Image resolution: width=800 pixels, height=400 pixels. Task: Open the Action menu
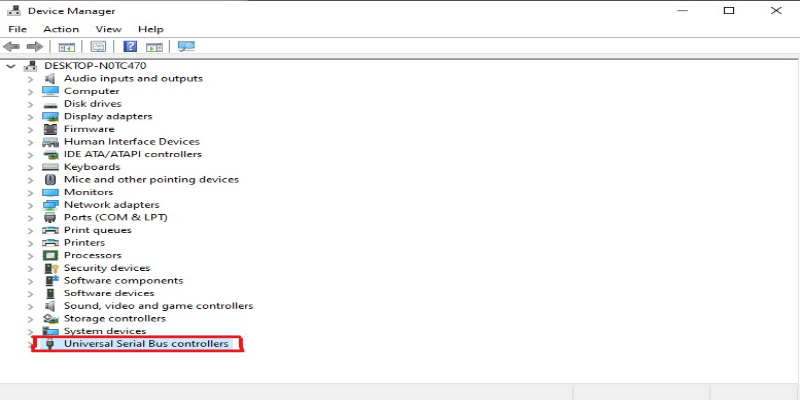coord(61,29)
